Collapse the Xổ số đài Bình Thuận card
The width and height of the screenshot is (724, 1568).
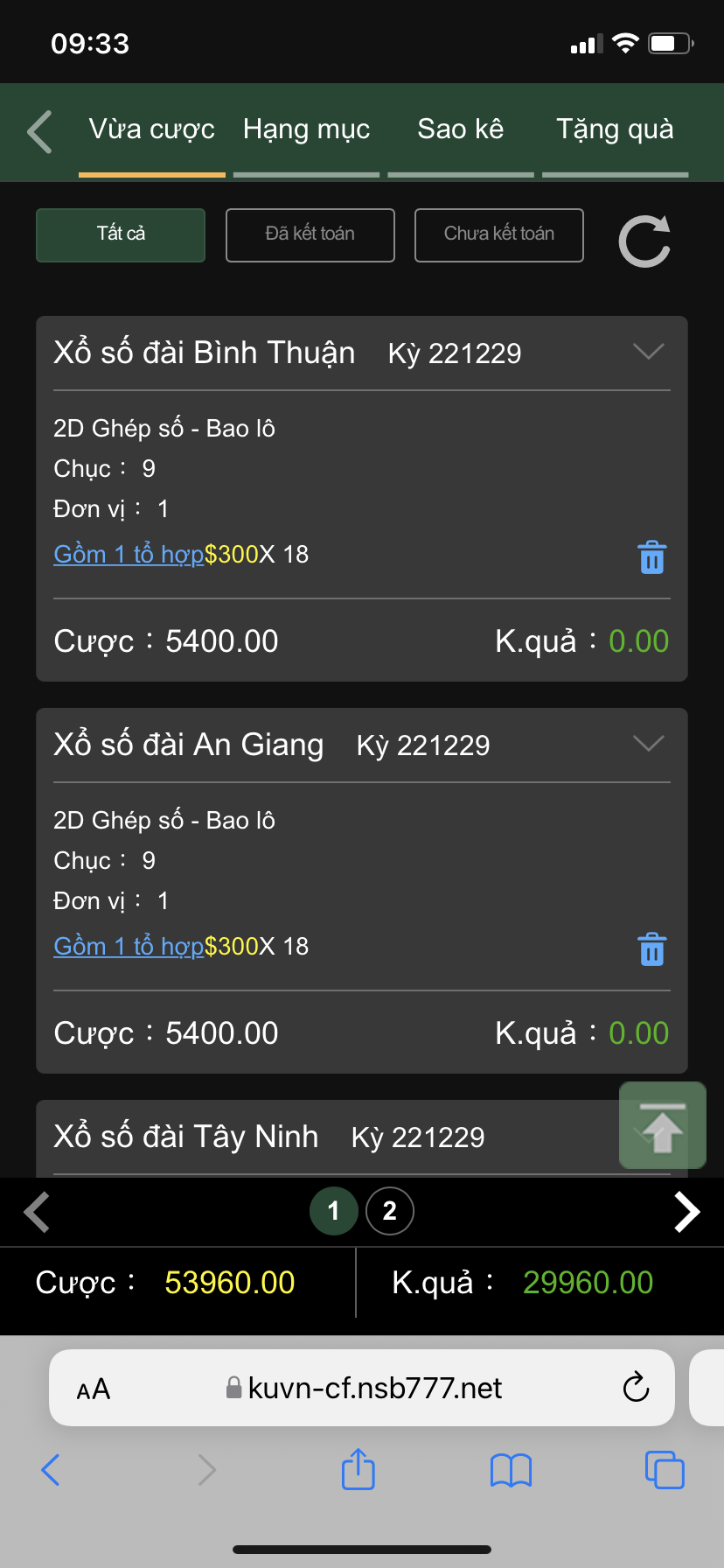(x=648, y=353)
